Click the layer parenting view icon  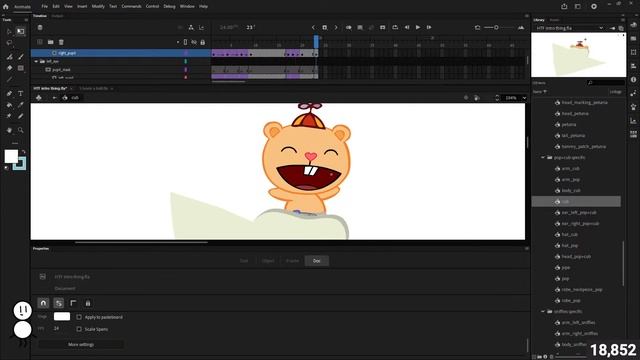(x=191, y=27)
